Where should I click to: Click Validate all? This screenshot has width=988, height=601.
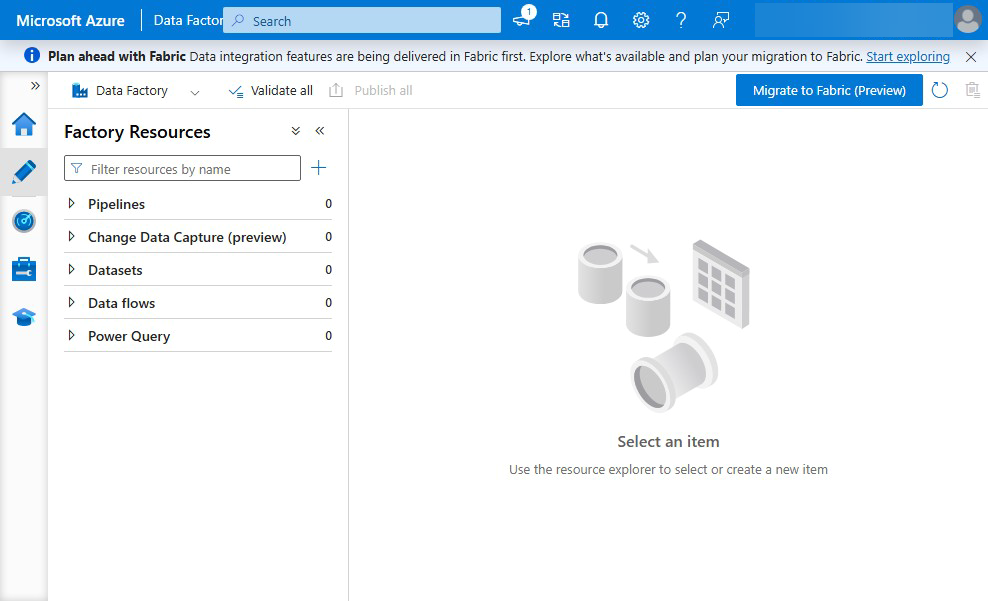pyautogui.click(x=270, y=91)
